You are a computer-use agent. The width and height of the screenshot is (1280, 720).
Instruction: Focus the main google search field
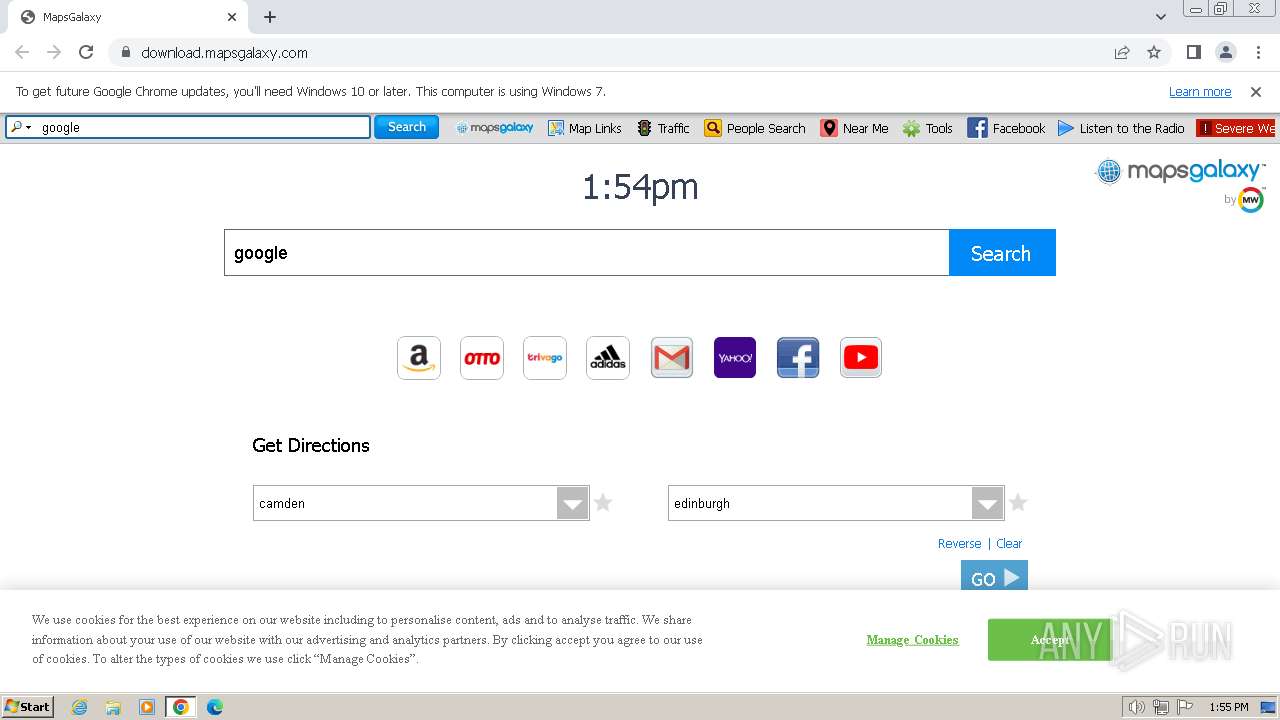click(586, 253)
